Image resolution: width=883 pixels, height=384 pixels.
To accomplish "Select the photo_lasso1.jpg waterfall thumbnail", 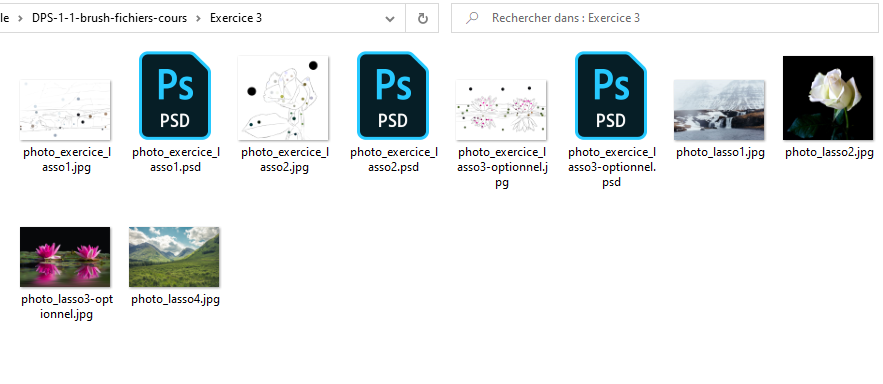I will tap(719, 110).
